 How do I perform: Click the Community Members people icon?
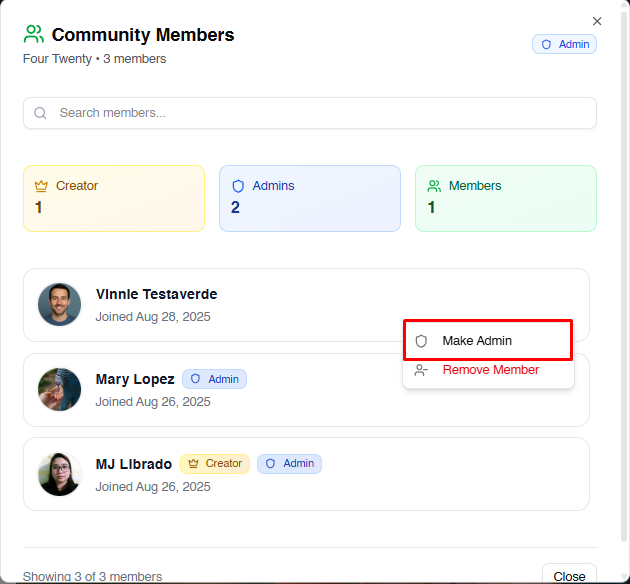click(34, 35)
